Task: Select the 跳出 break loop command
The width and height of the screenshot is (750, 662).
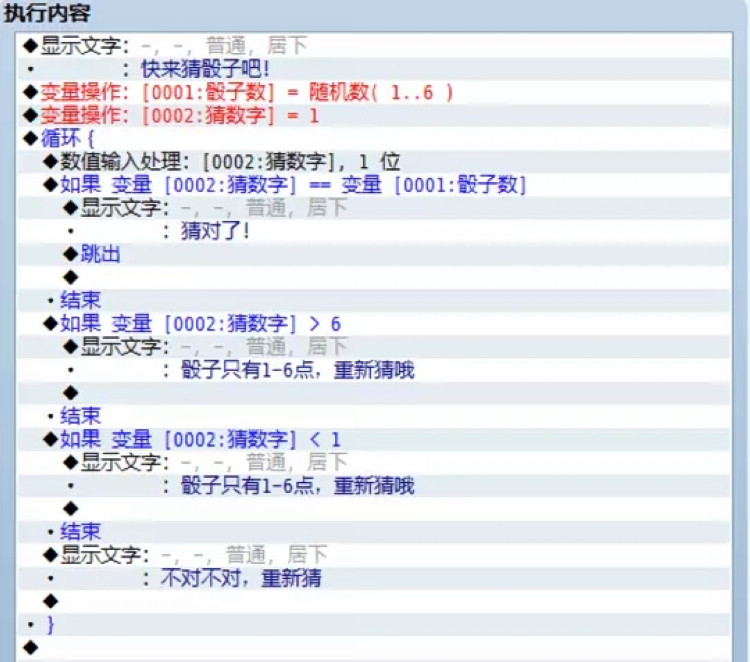Action: 373,254
